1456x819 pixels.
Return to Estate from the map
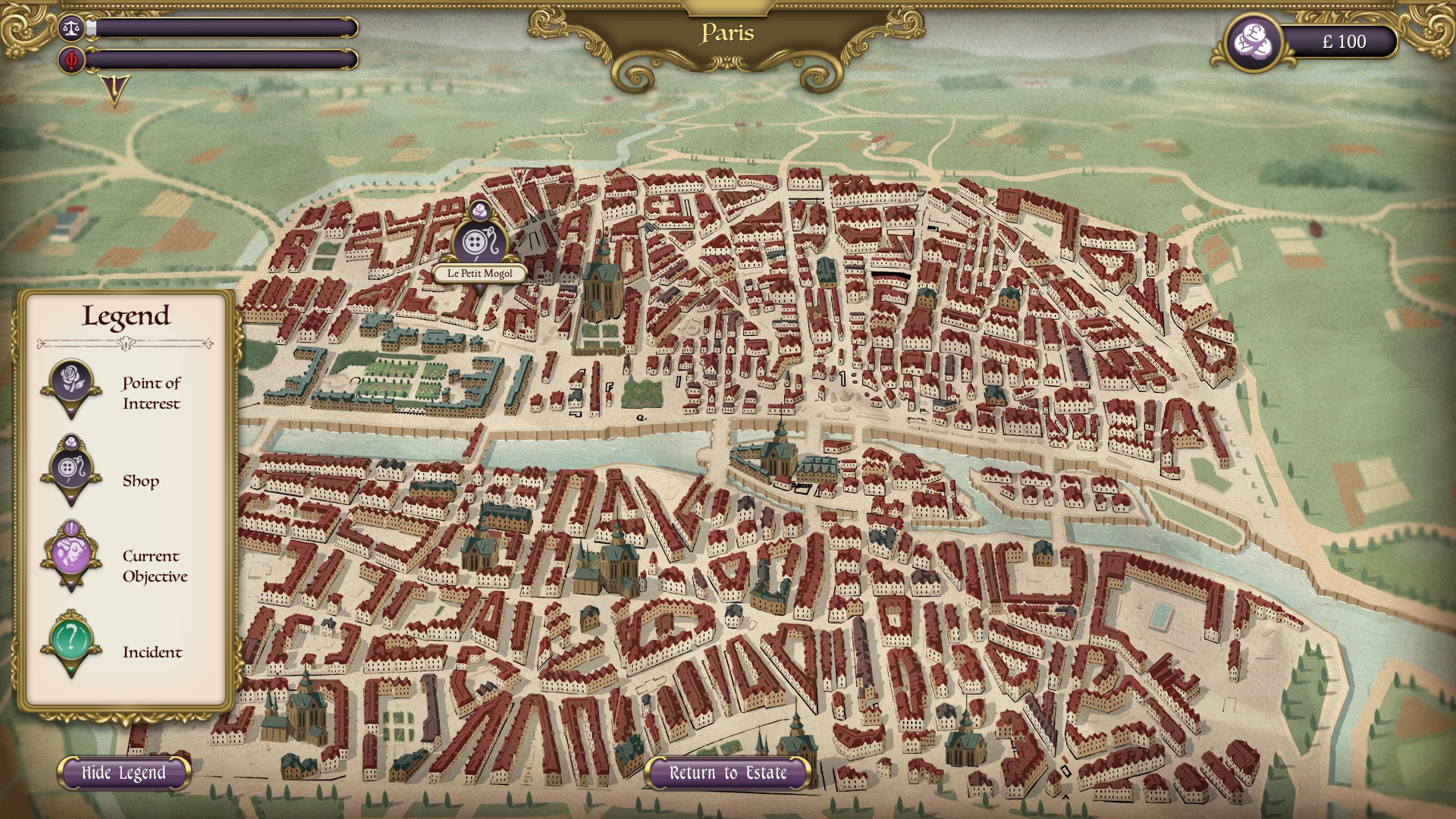728,773
